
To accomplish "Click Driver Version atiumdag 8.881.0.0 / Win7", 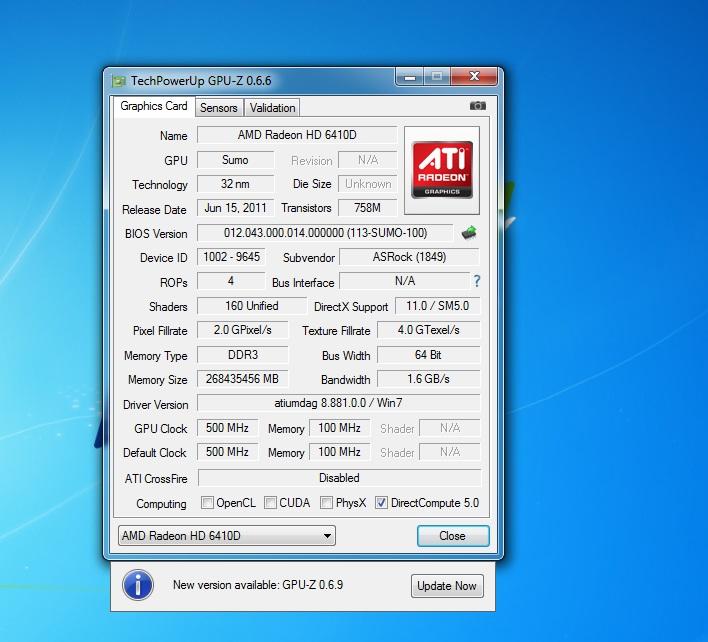I will pos(339,403).
